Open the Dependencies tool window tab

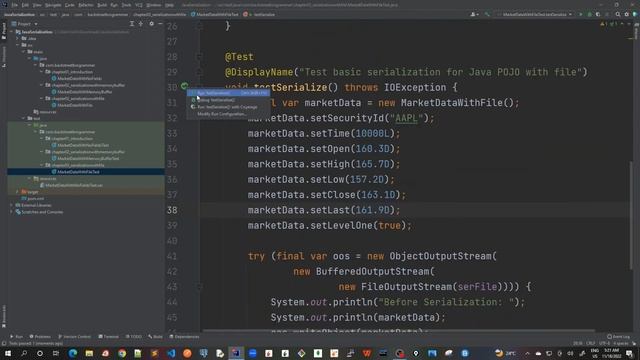[x=184, y=337]
